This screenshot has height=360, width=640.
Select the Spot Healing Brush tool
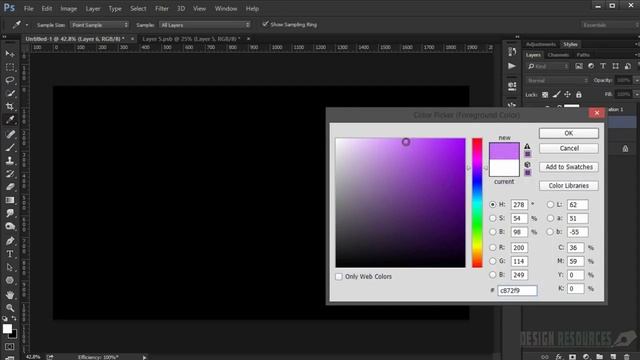click(10, 134)
